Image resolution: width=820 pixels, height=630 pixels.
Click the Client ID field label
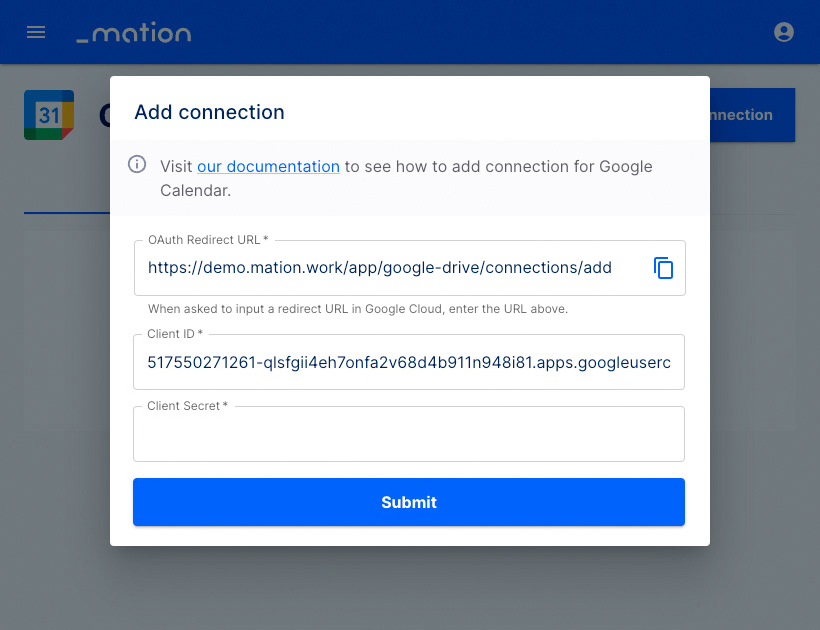[175, 334]
